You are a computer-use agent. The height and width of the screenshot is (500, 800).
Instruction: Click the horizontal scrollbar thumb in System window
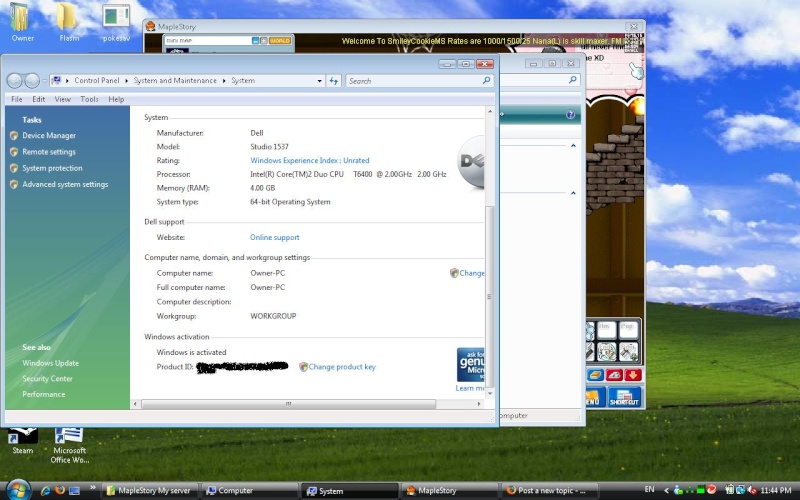coord(288,404)
